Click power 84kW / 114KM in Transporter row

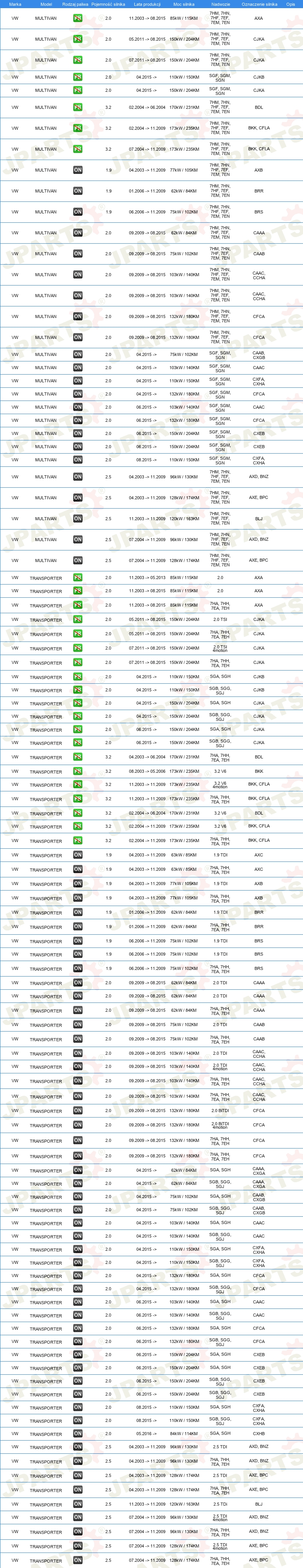pyautogui.click(x=184, y=1434)
